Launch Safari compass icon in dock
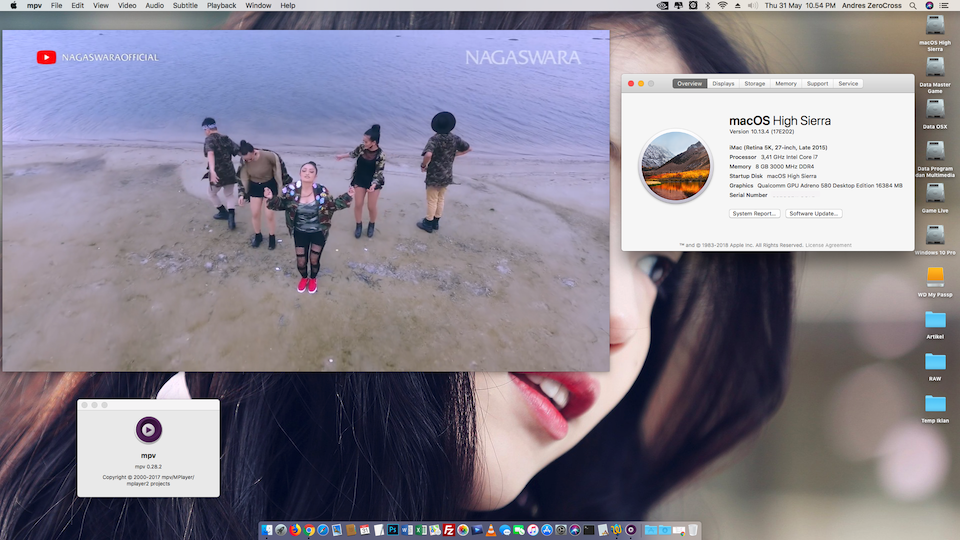Image resolution: width=960 pixels, height=540 pixels. (323, 530)
